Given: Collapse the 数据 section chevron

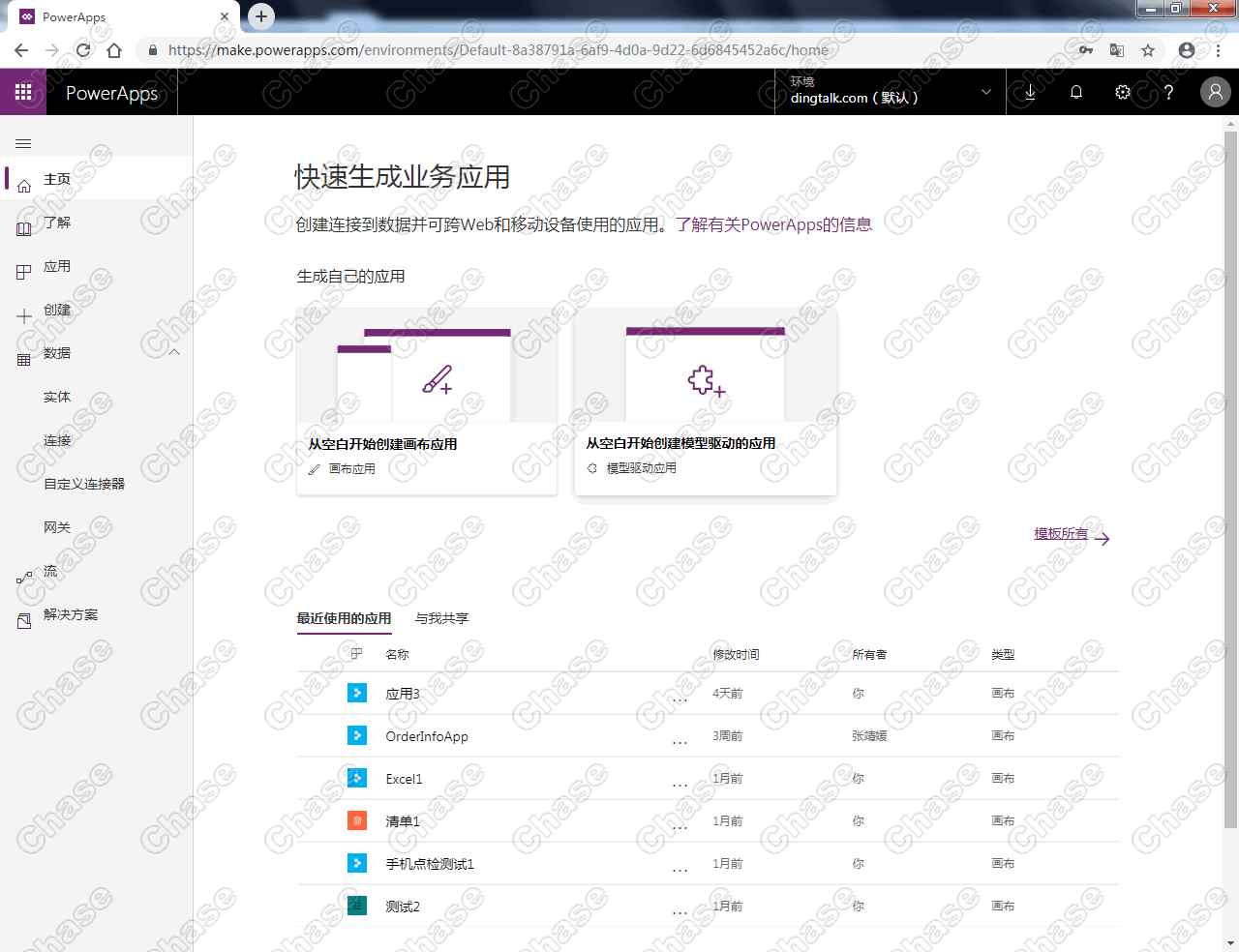Looking at the screenshot, I should click(x=174, y=352).
